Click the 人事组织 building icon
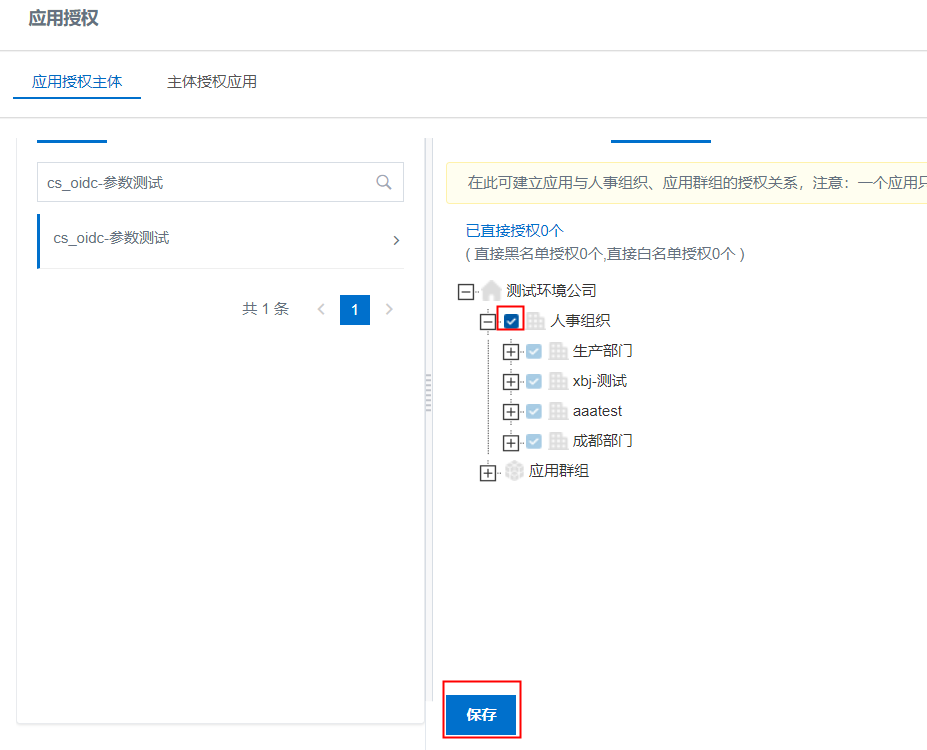 [x=536, y=321]
